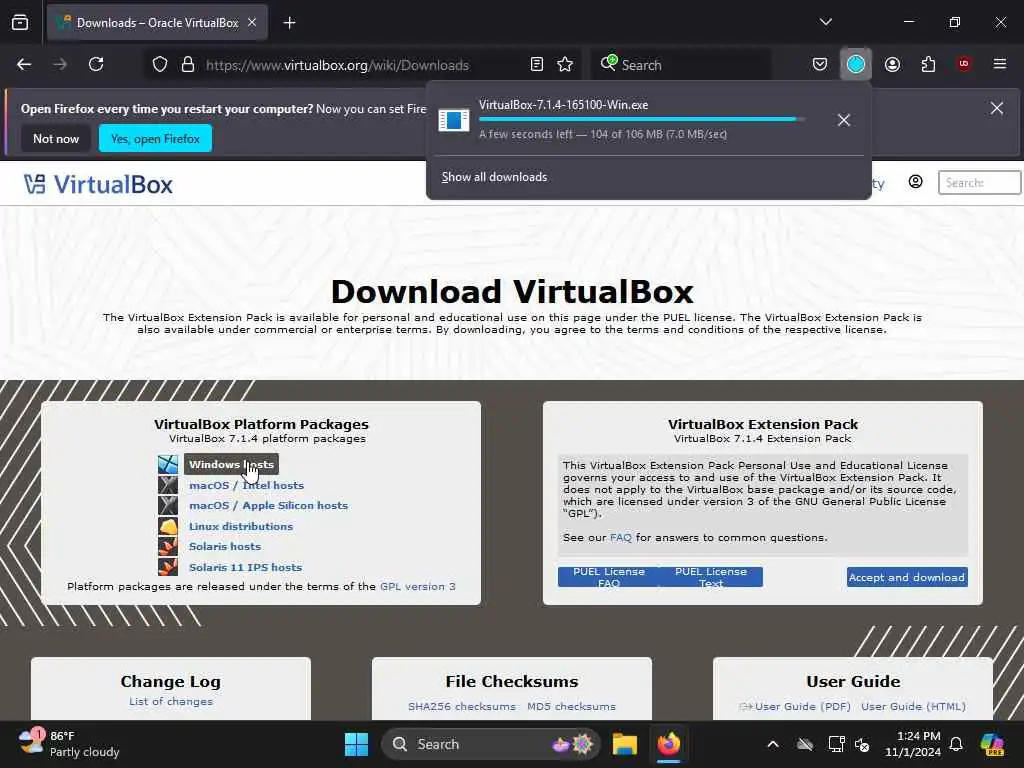Open the Solaris 11 IPS hosts link

click(x=246, y=568)
